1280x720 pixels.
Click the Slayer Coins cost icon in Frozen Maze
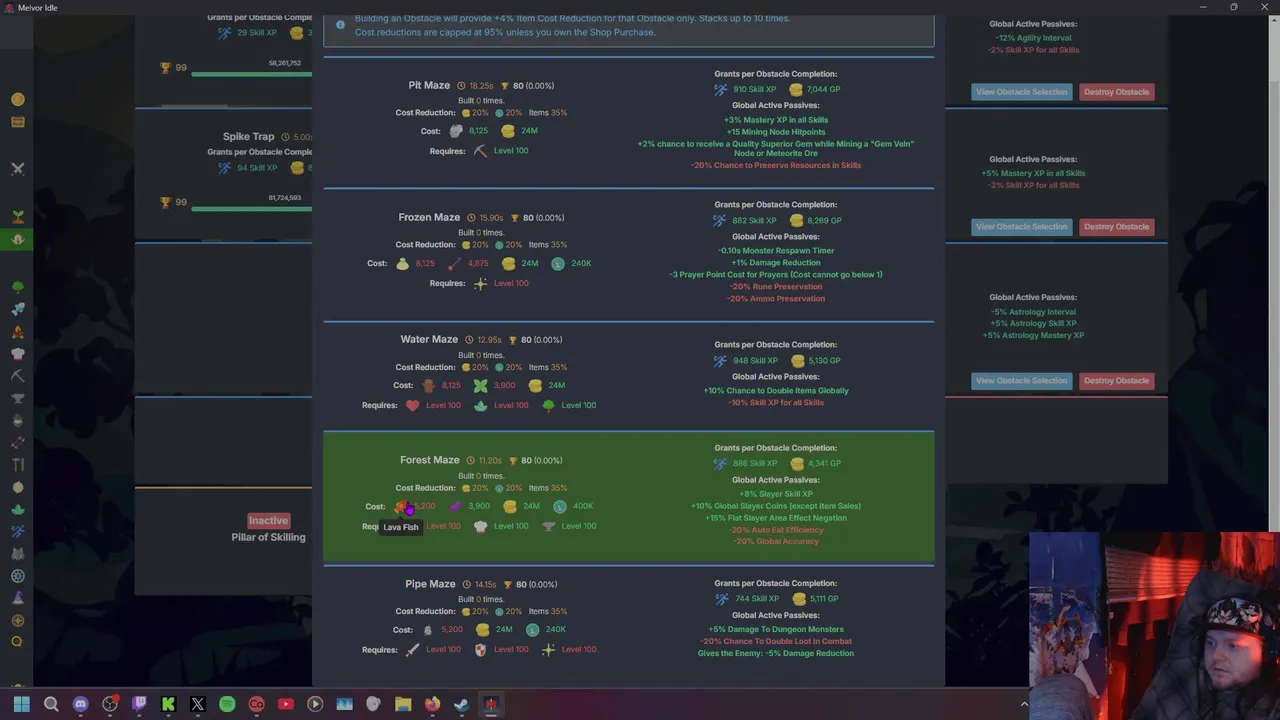coord(557,264)
